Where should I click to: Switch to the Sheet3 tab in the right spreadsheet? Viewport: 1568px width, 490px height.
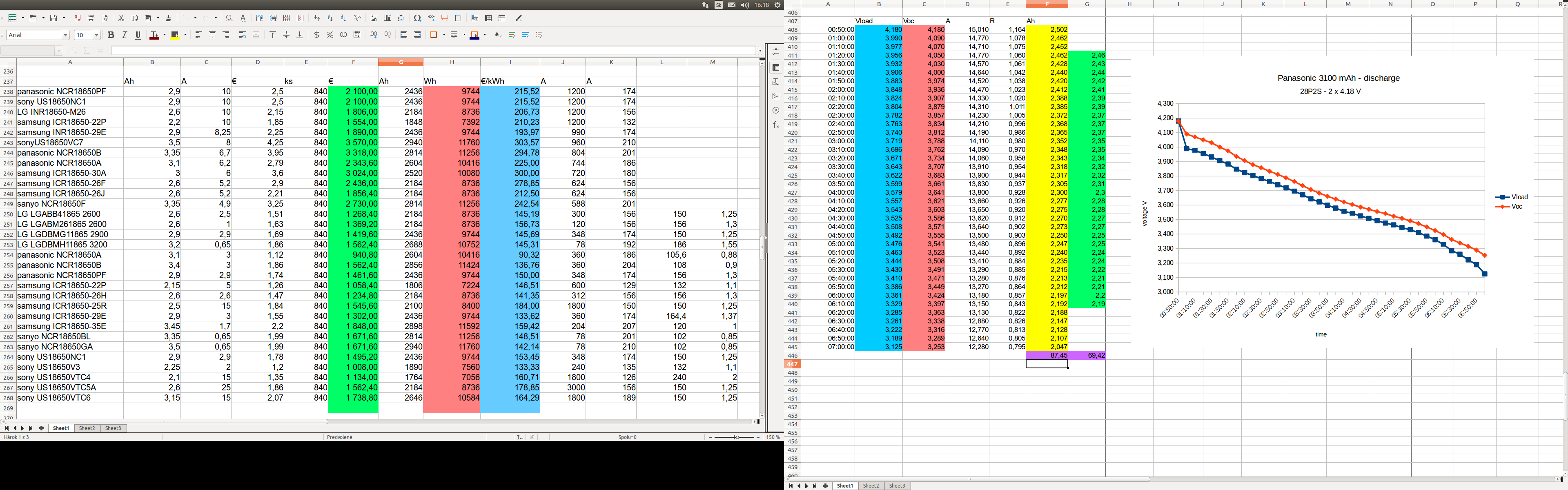coord(897,486)
